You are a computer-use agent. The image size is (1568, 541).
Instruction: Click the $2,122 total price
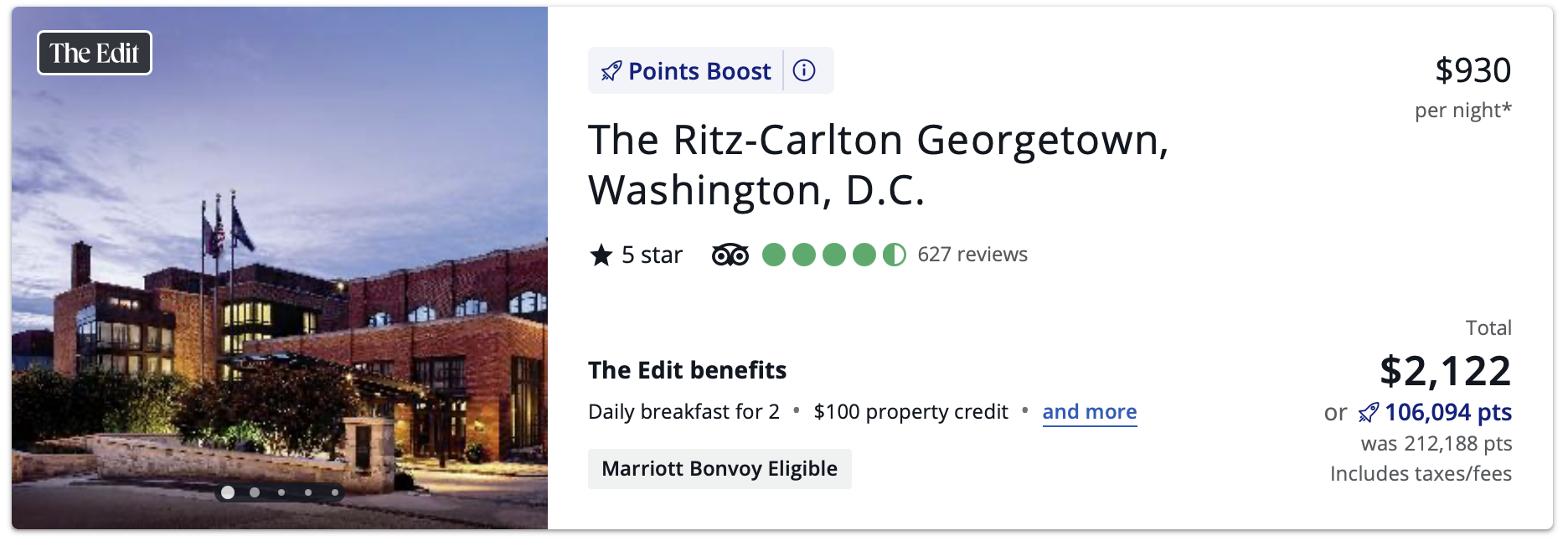pyautogui.click(x=1445, y=371)
